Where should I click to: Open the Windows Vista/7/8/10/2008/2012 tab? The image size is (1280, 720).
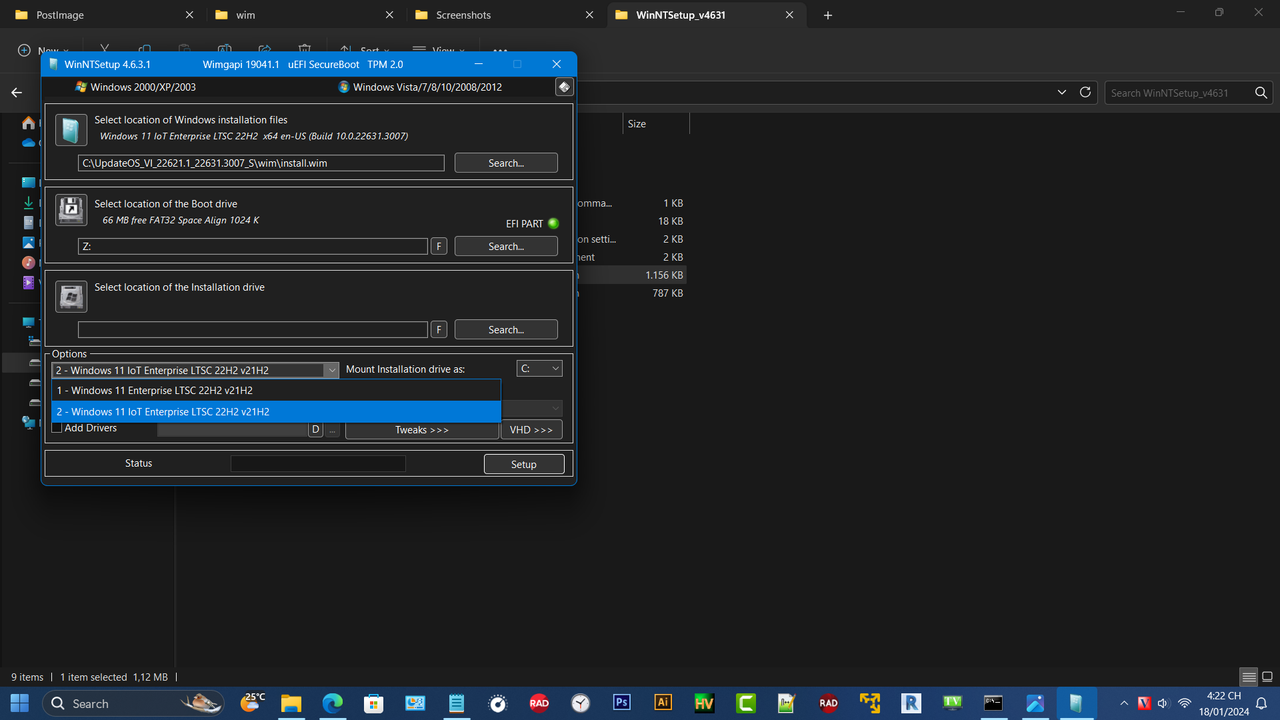click(420, 87)
